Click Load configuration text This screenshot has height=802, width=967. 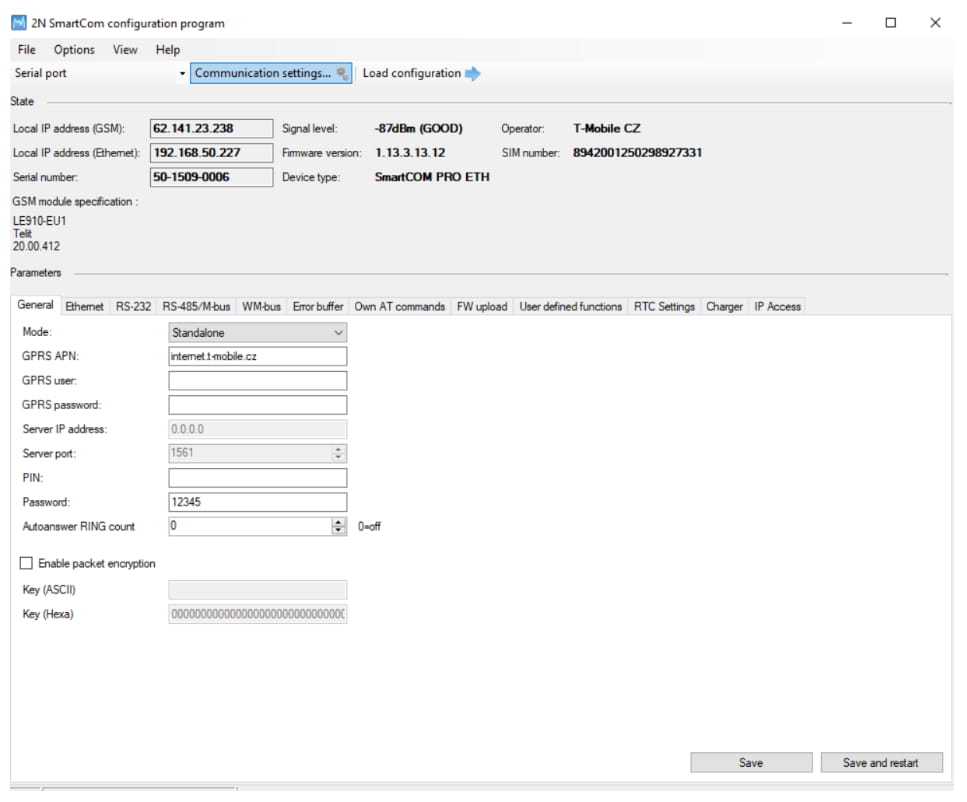click(x=411, y=73)
